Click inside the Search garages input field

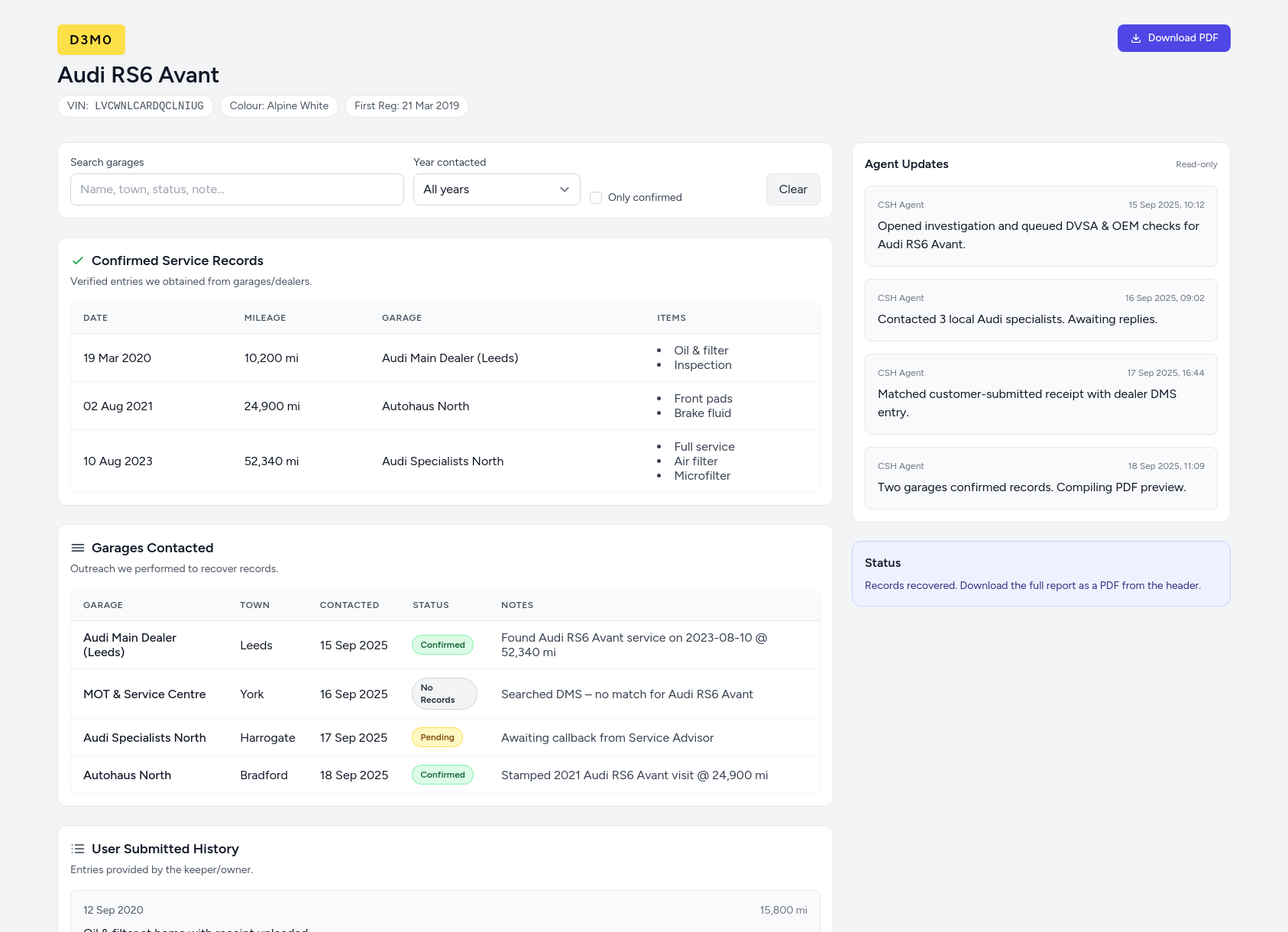tap(236, 189)
